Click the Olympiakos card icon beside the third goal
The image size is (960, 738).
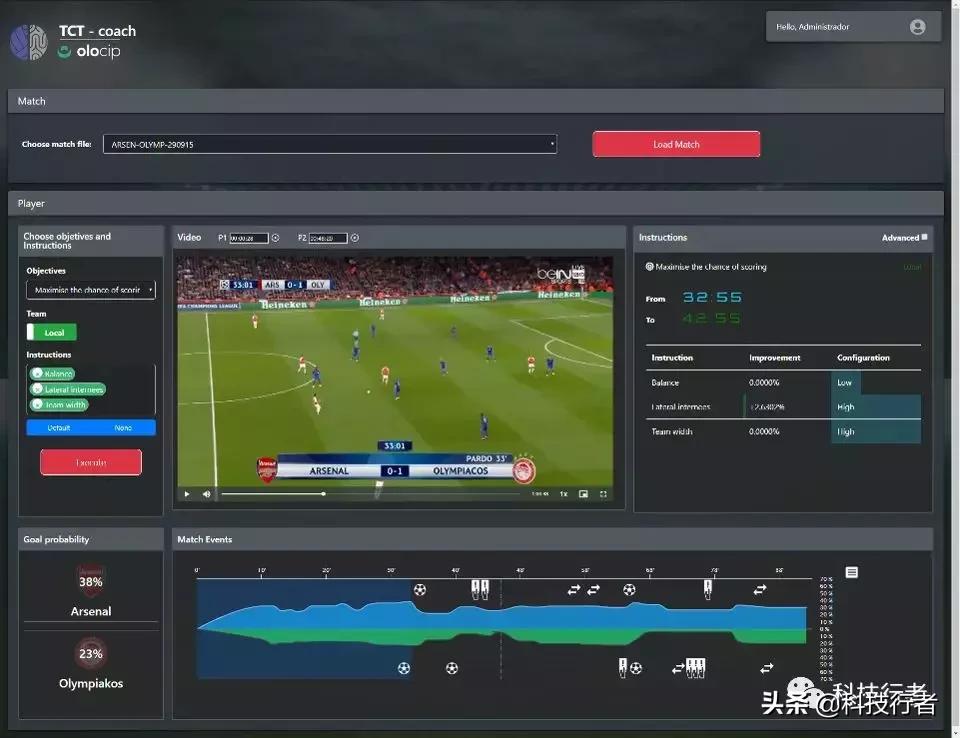click(x=623, y=668)
